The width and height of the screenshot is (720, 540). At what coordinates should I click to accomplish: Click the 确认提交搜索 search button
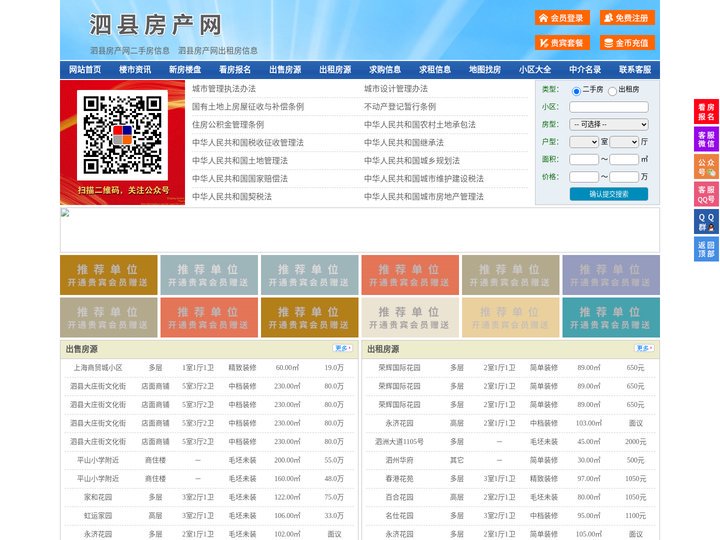(609, 194)
